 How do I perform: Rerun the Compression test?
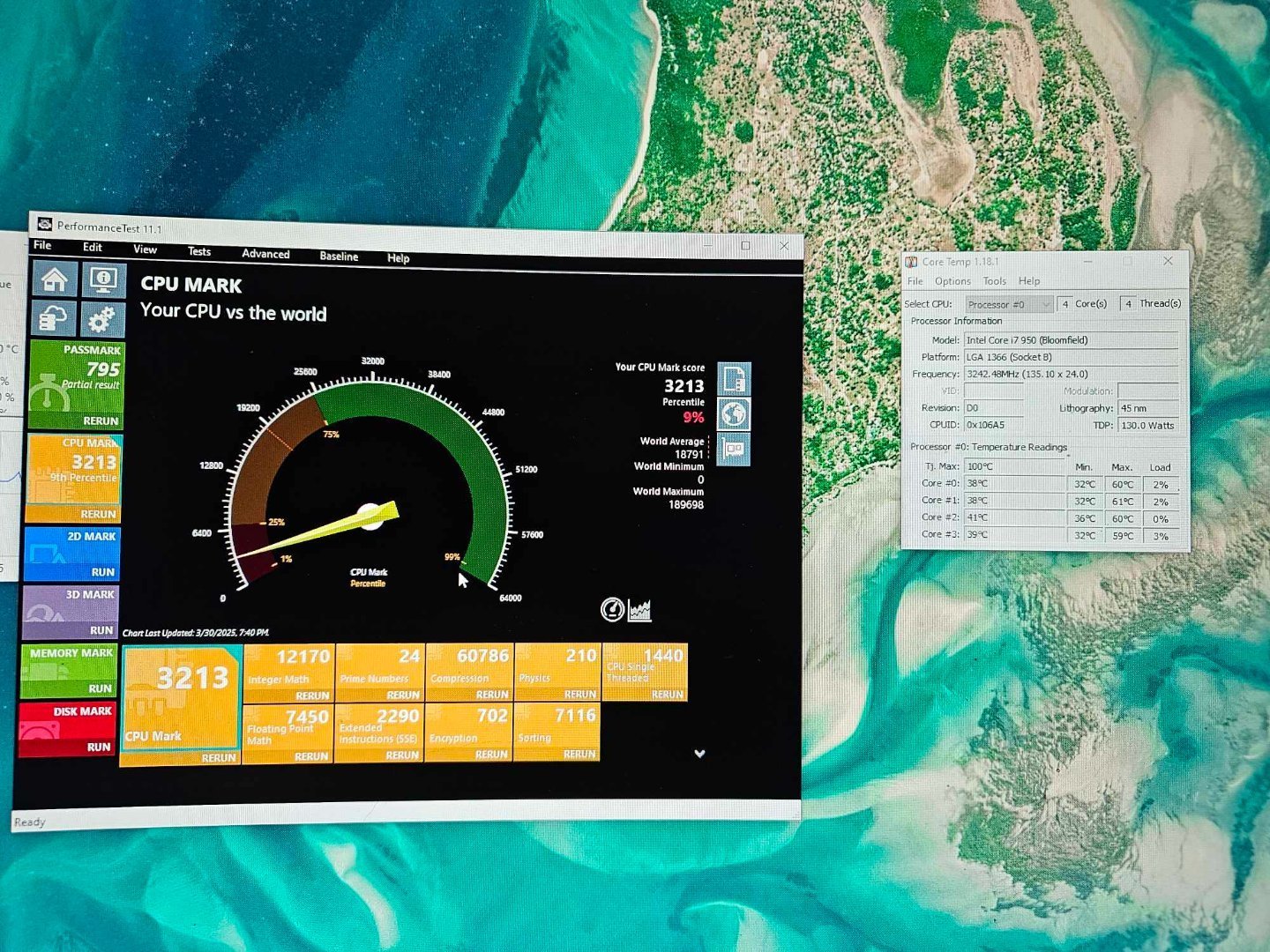[x=492, y=695]
